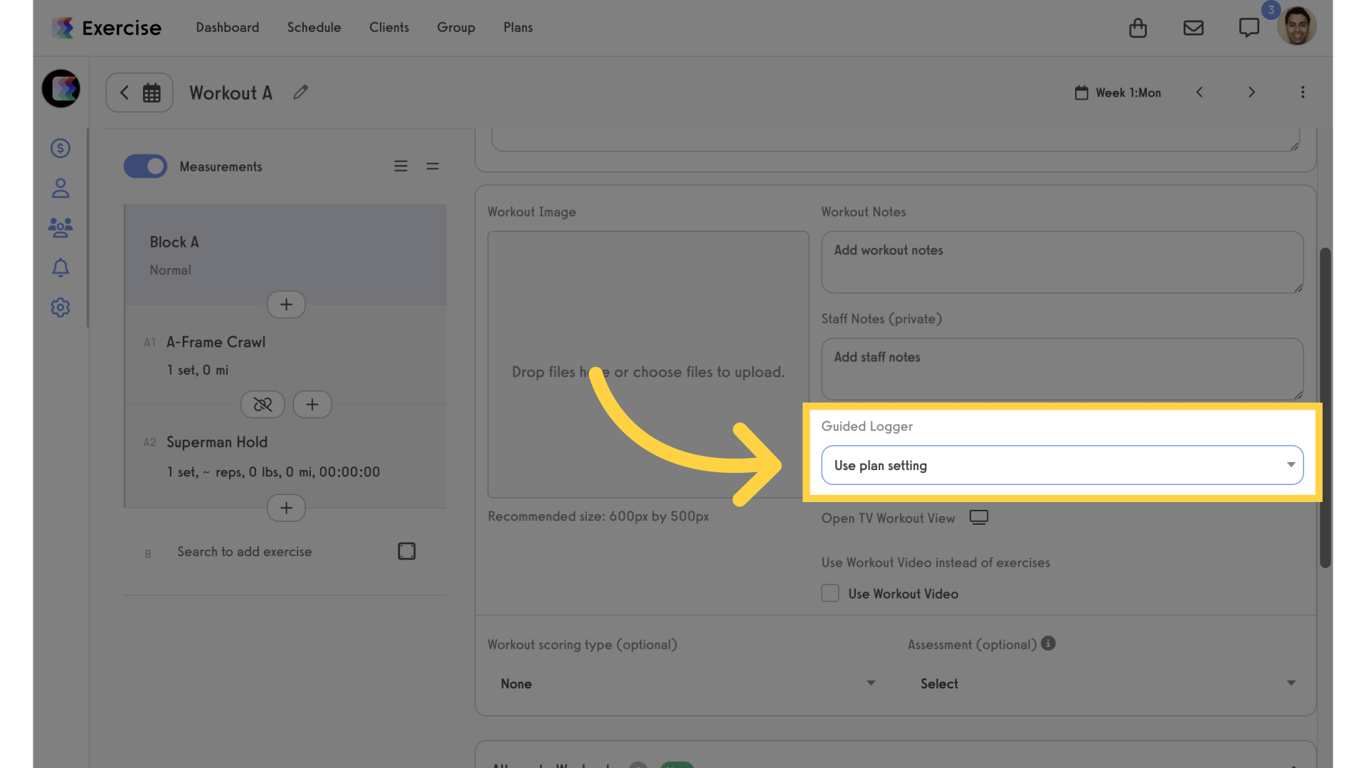Edit the workout name with the pencil icon
This screenshot has height=768, width=1366.
(300, 92)
